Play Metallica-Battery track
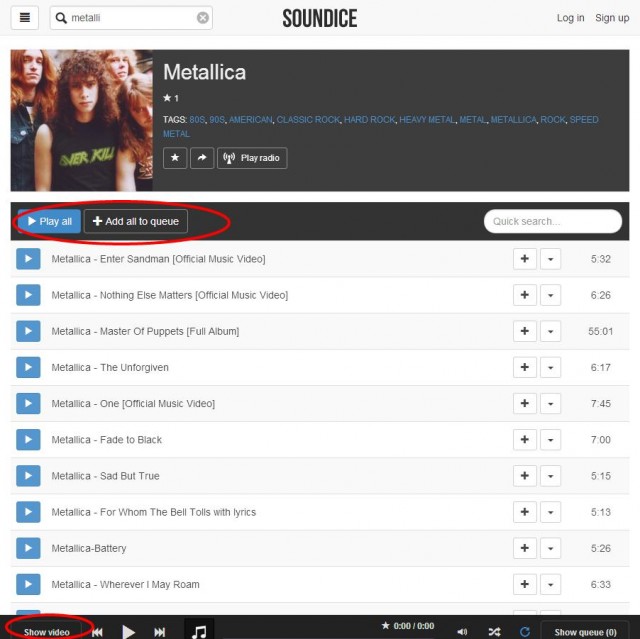 click(x=28, y=548)
